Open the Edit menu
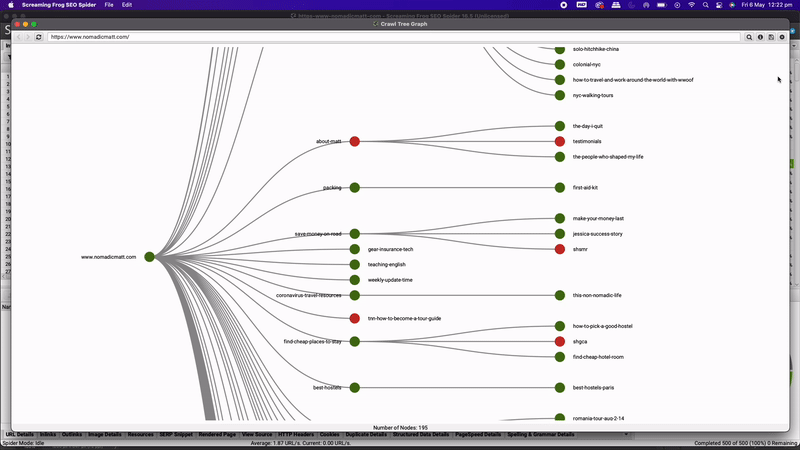The width and height of the screenshot is (800, 450). coord(127,5)
